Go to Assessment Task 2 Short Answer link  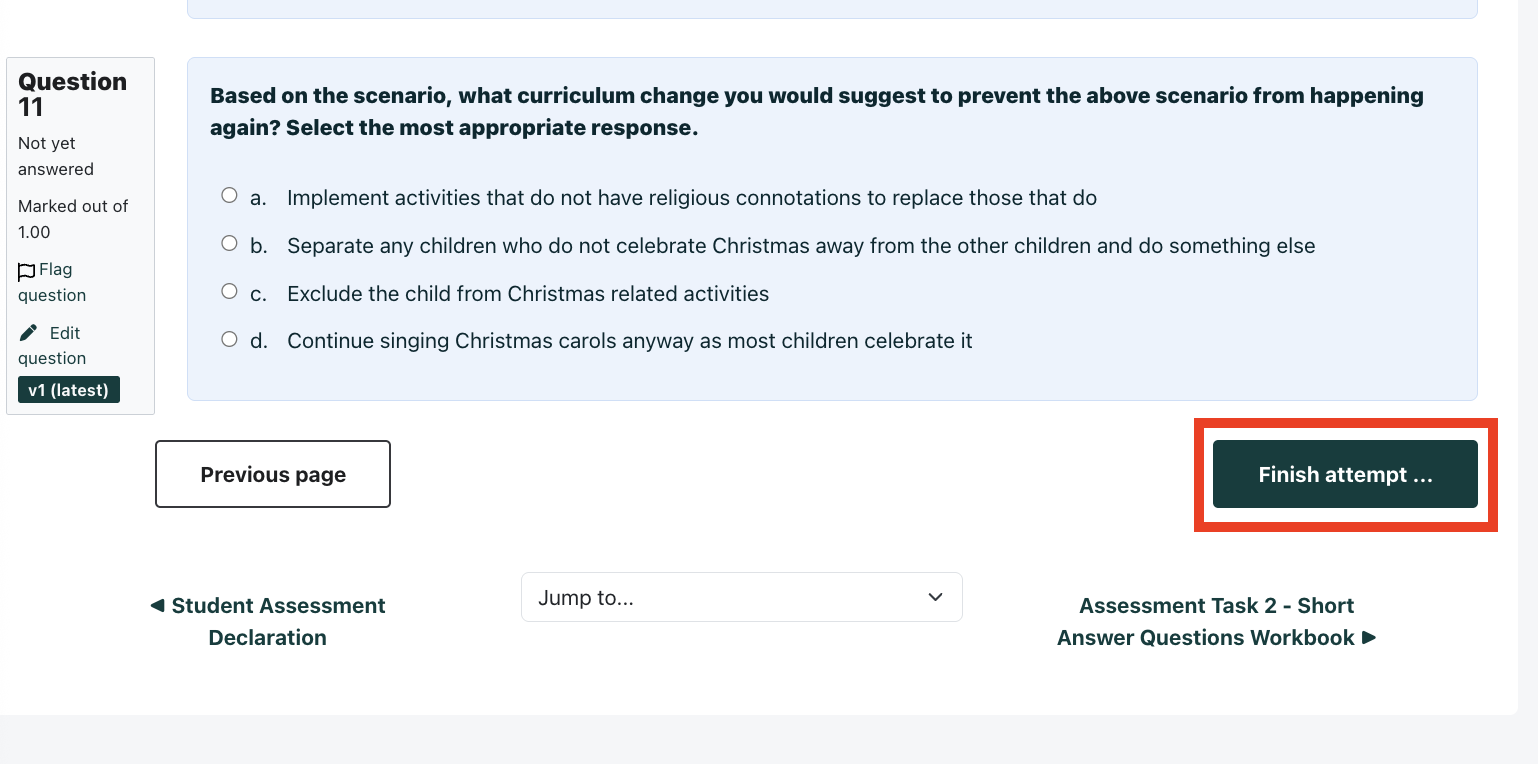1215,622
